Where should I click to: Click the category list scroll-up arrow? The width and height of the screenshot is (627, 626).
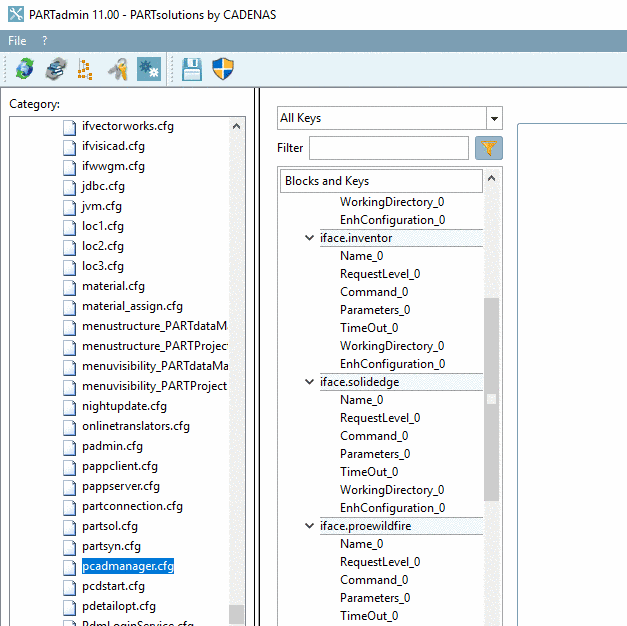point(236,126)
